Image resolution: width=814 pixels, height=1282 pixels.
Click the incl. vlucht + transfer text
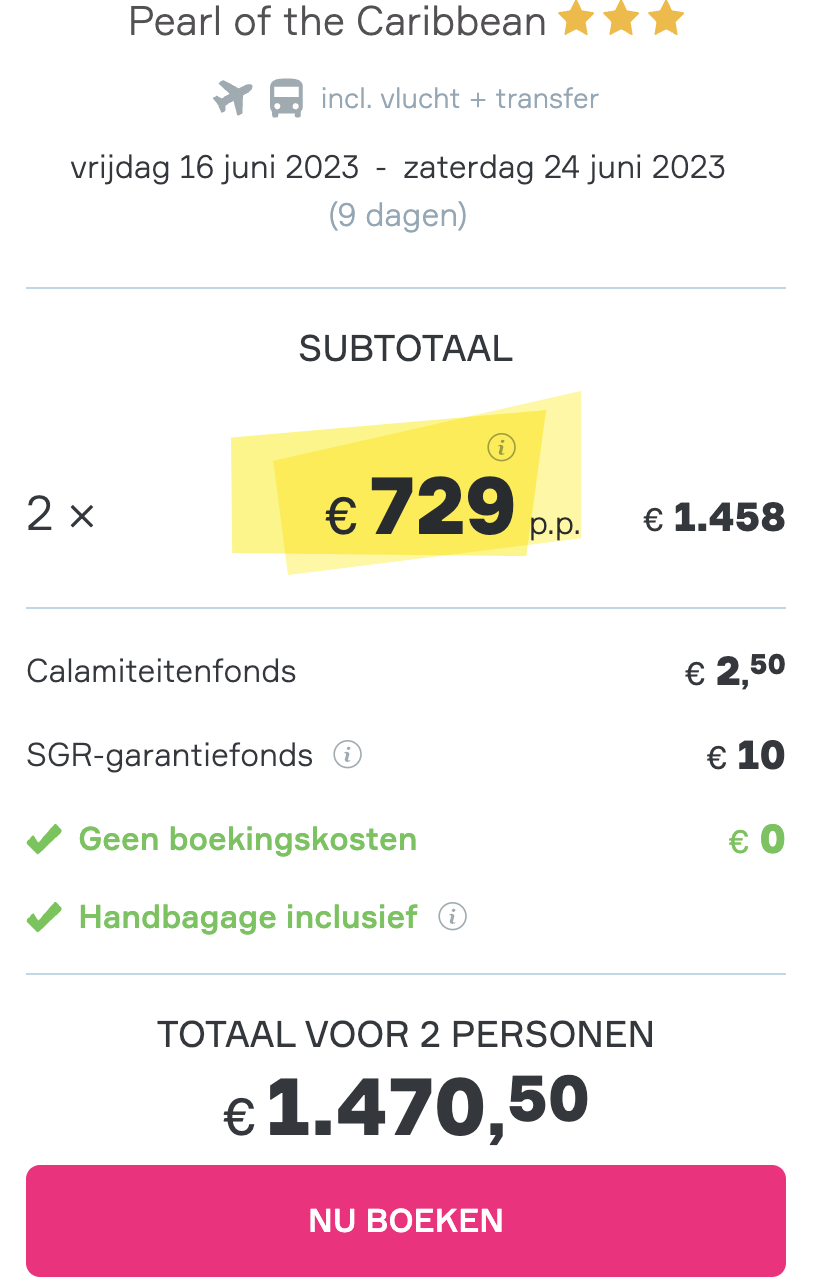coord(460,99)
